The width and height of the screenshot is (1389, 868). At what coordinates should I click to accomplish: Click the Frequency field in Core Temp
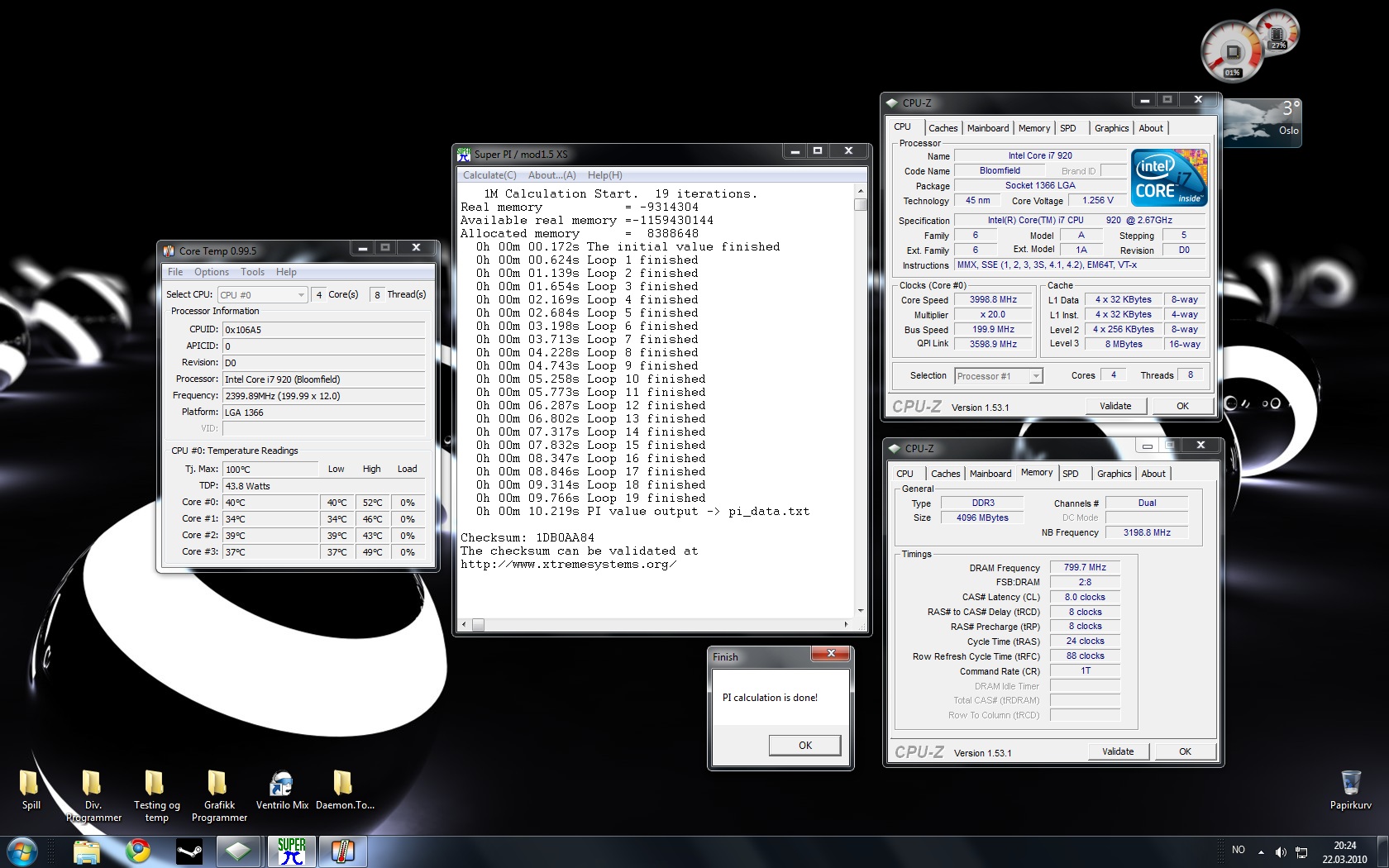[323, 396]
